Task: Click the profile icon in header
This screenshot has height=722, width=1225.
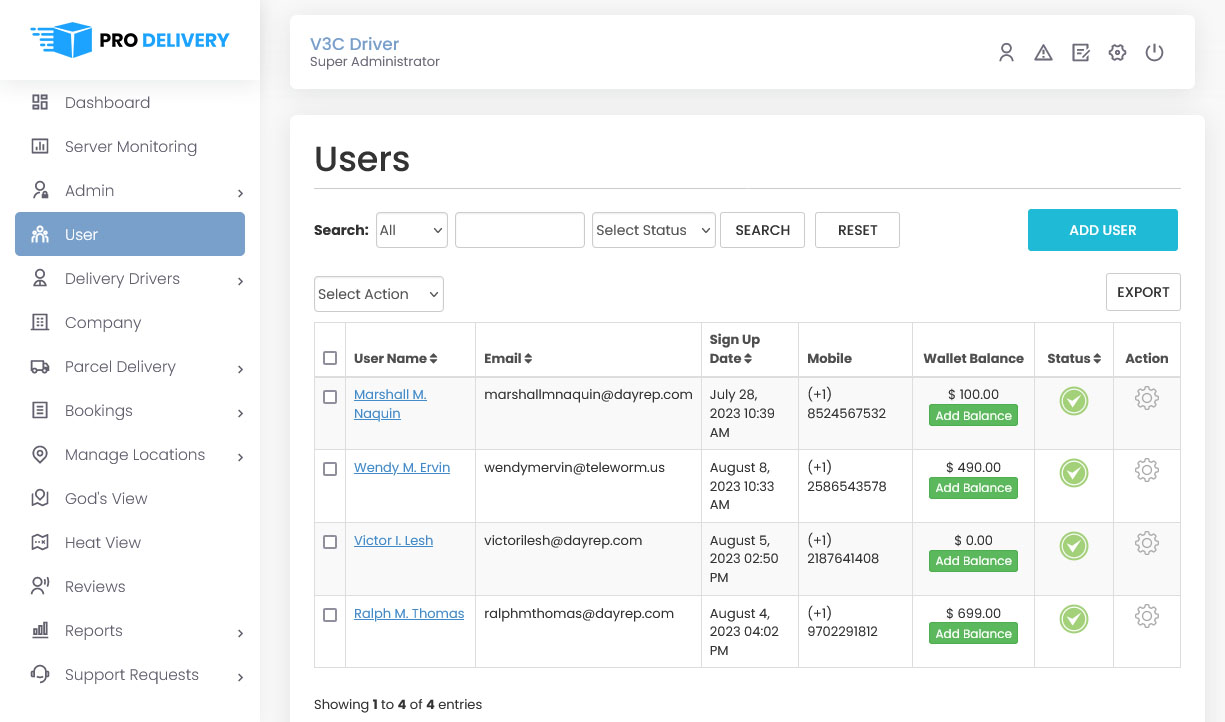Action: [x=1006, y=53]
